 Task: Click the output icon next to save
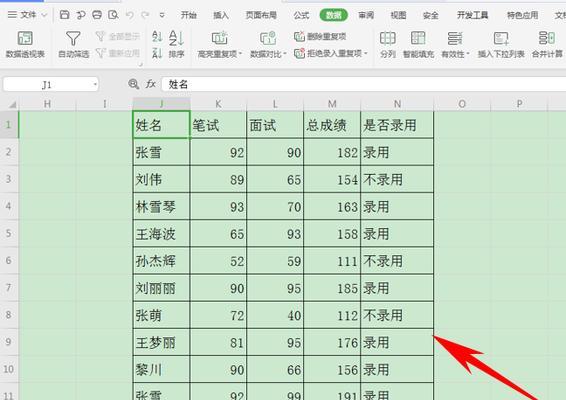[80, 15]
